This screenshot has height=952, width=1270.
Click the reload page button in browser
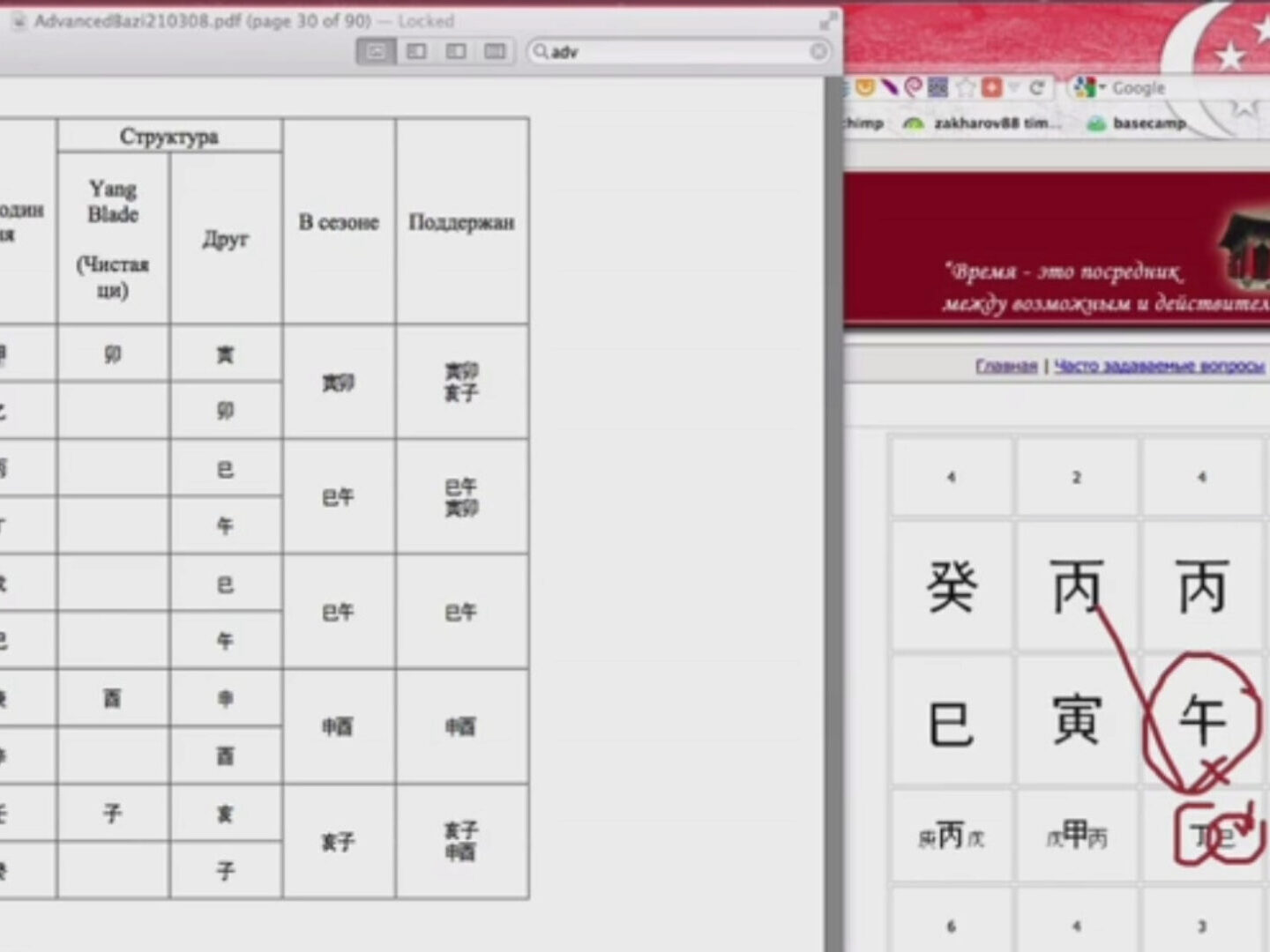tap(1037, 87)
